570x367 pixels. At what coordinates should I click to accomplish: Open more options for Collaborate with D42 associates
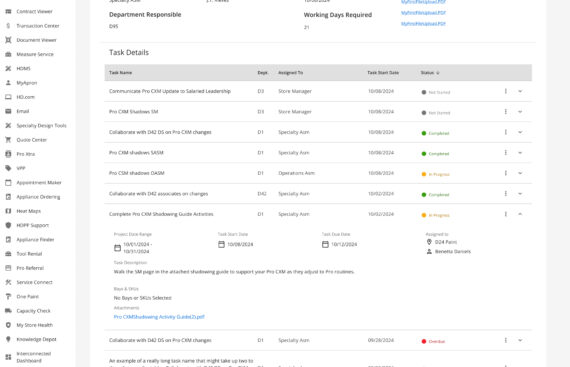(x=506, y=194)
